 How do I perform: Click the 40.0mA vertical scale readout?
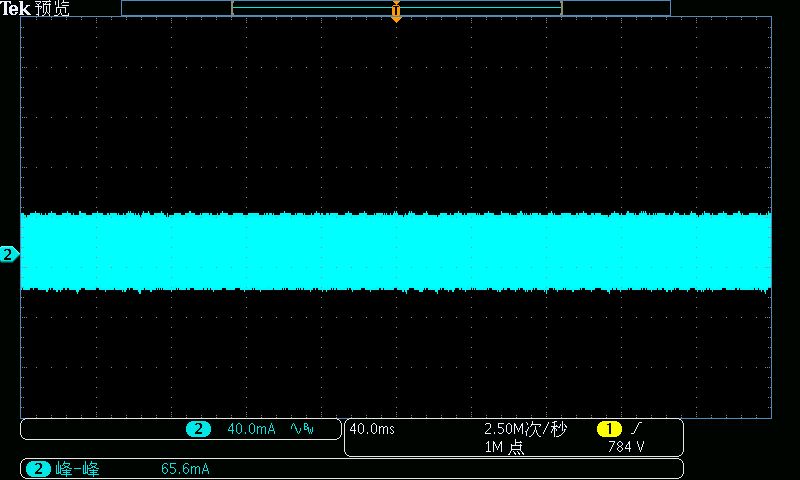251,429
